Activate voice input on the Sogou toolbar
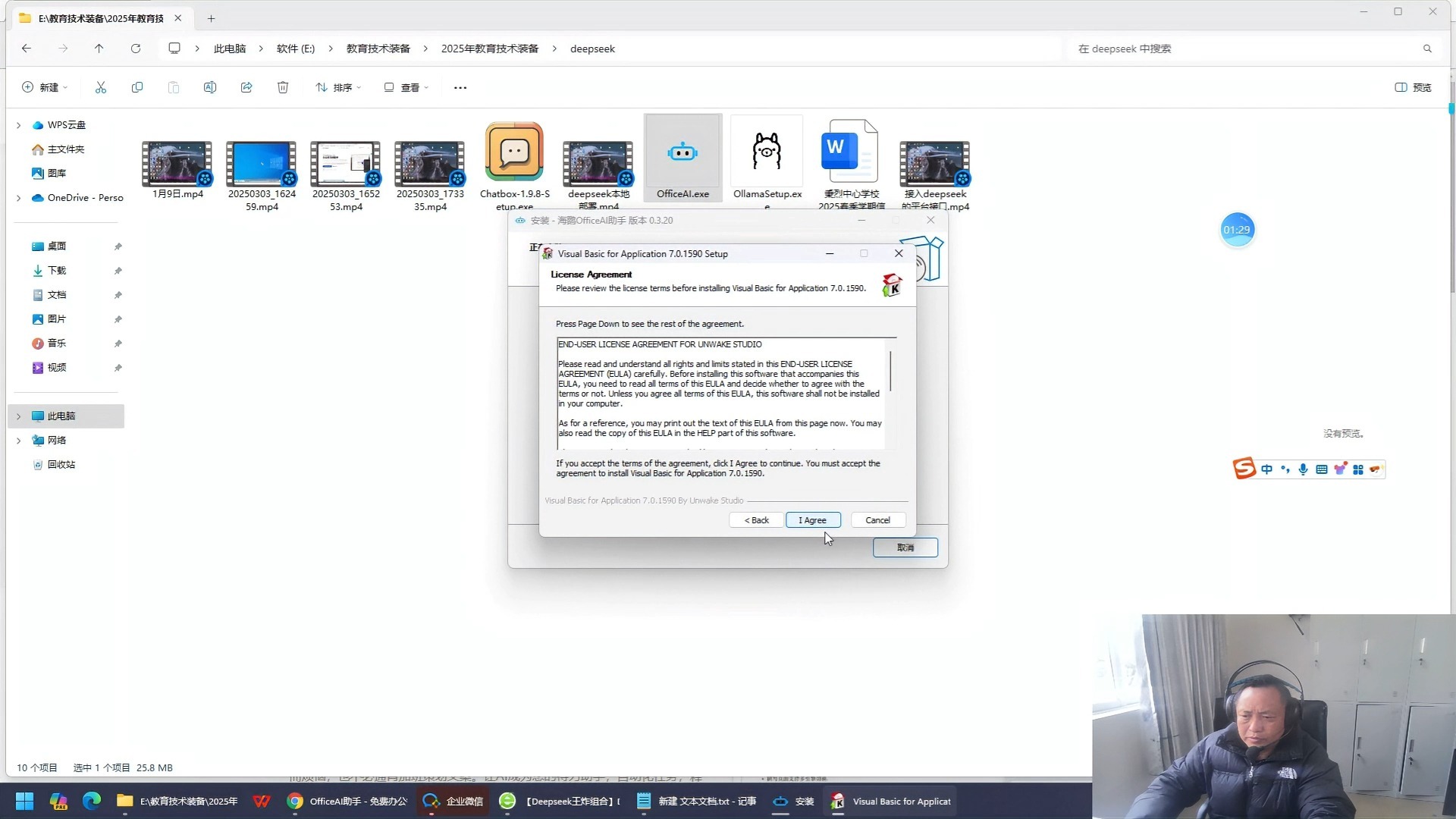1456x819 pixels. 1303,469
